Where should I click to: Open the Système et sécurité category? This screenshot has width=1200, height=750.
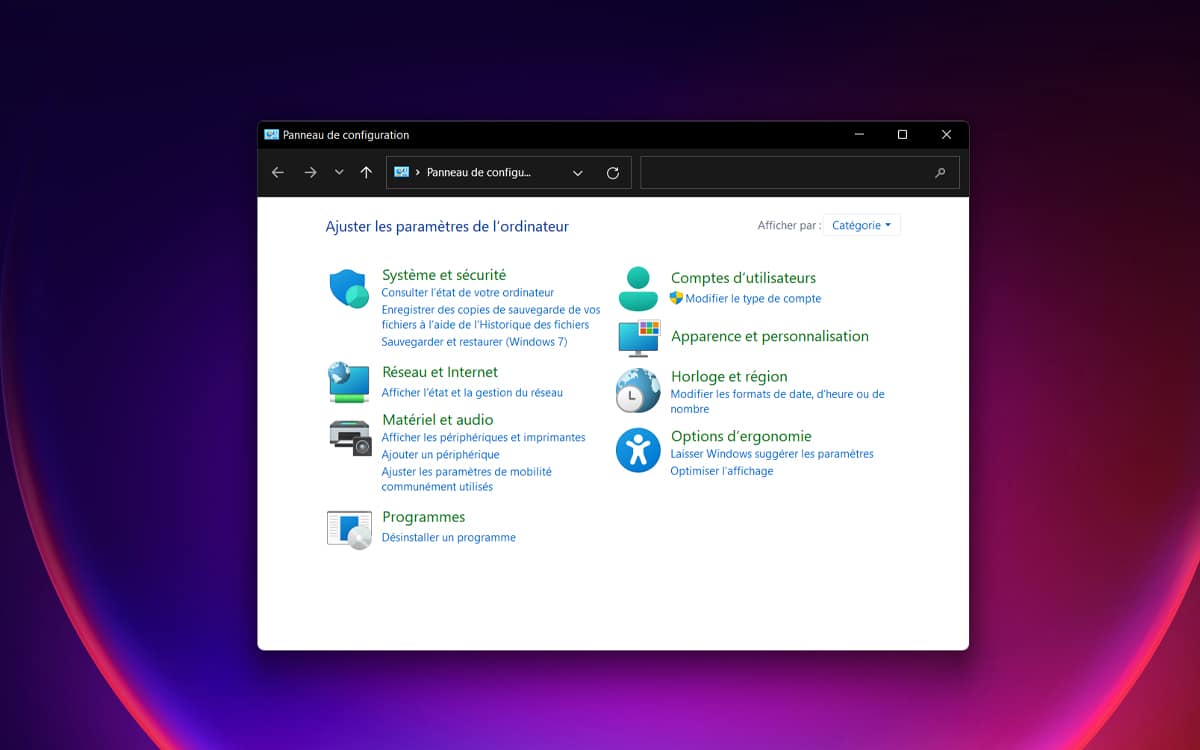(x=444, y=274)
